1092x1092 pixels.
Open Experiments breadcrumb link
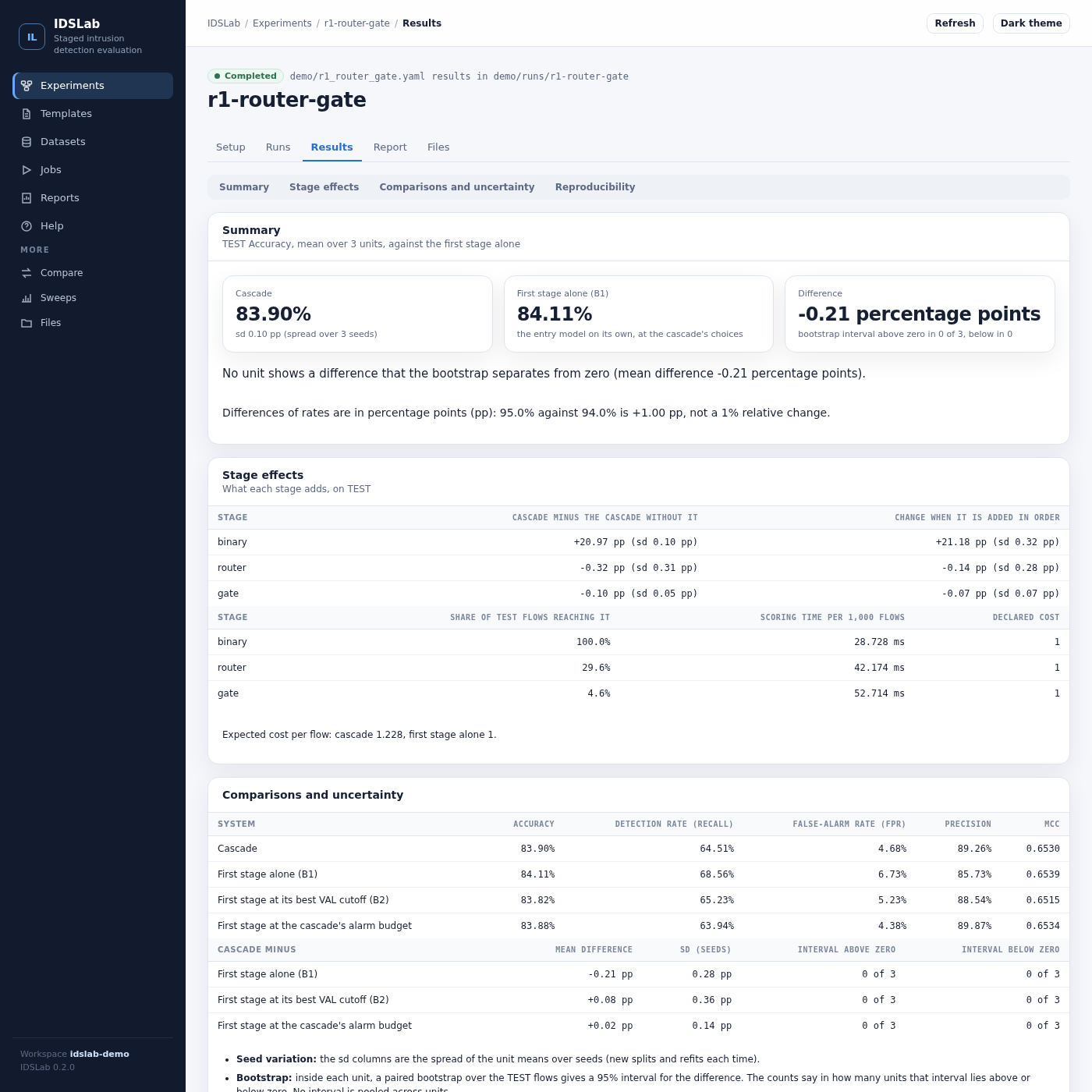click(282, 23)
